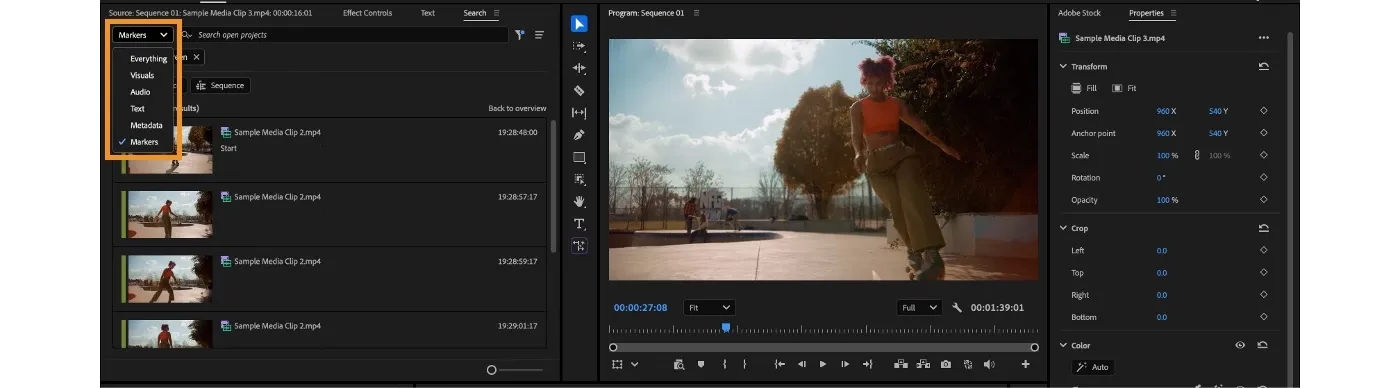Select the Selection arrow tool
This screenshot has width=1400, height=388.
point(579,24)
